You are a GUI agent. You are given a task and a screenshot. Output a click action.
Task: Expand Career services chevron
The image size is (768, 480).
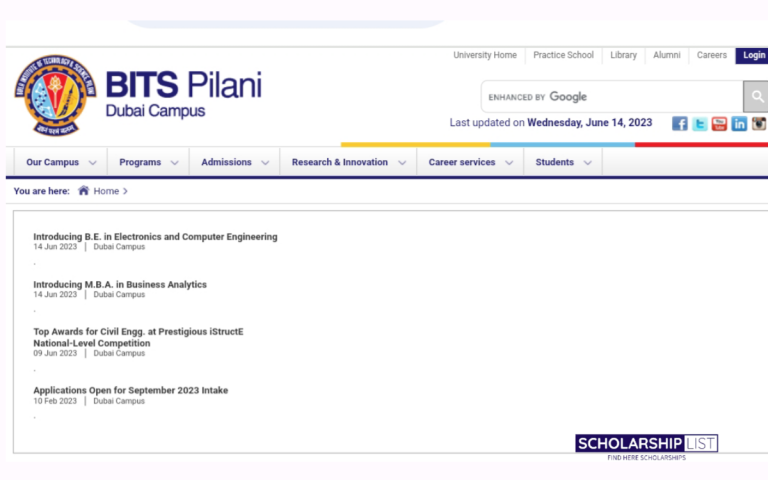(509, 163)
